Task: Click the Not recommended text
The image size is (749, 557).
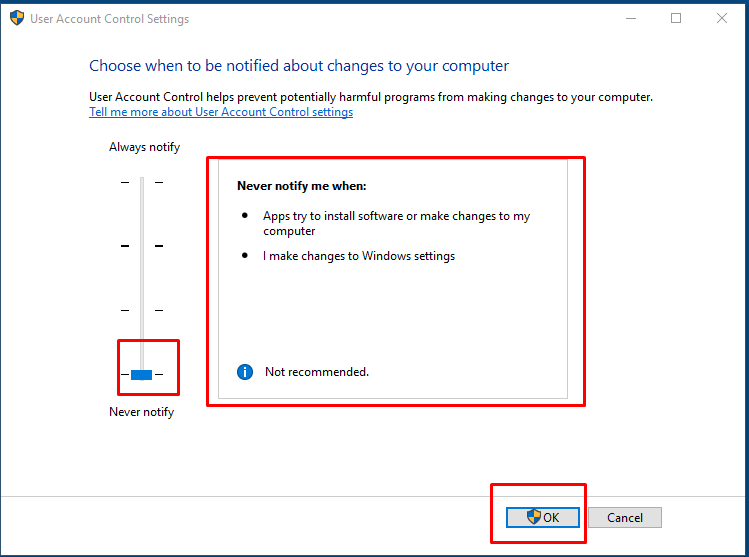Action: pyautogui.click(x=316, y=372)
